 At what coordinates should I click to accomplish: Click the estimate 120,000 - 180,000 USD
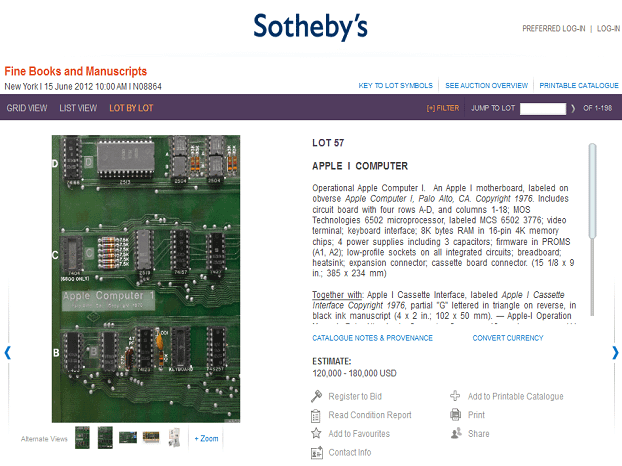354,373
